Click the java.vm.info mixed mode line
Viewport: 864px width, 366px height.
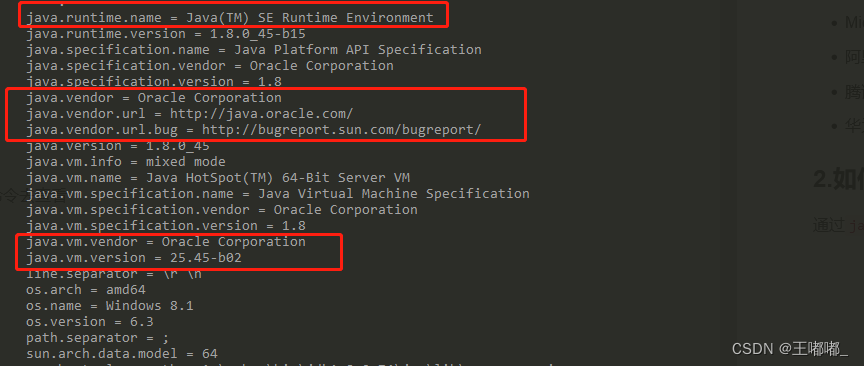coord(126,162)
